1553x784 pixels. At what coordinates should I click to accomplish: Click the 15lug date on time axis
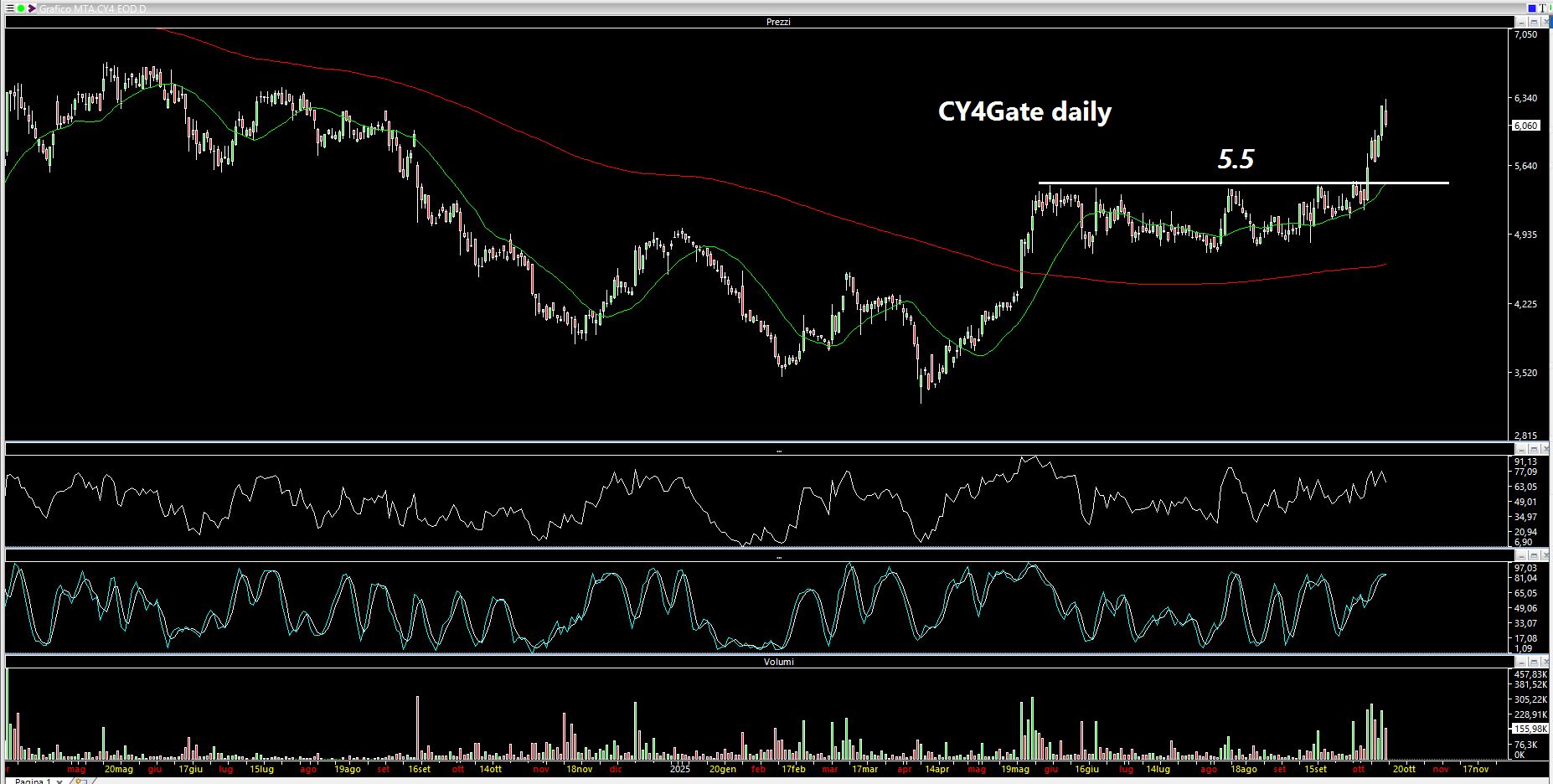pos(261,769)
